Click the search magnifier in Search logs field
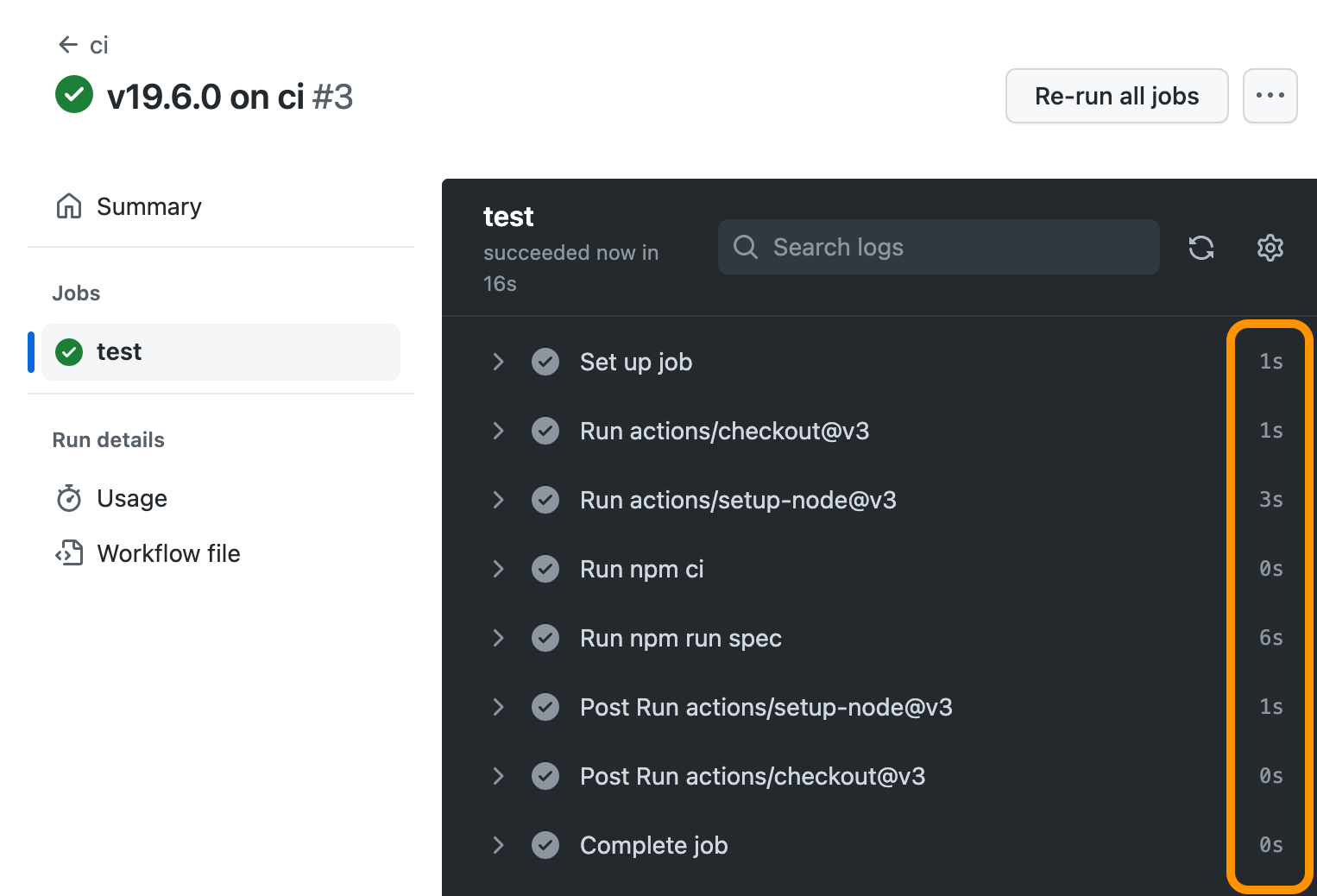 [745, 247]
